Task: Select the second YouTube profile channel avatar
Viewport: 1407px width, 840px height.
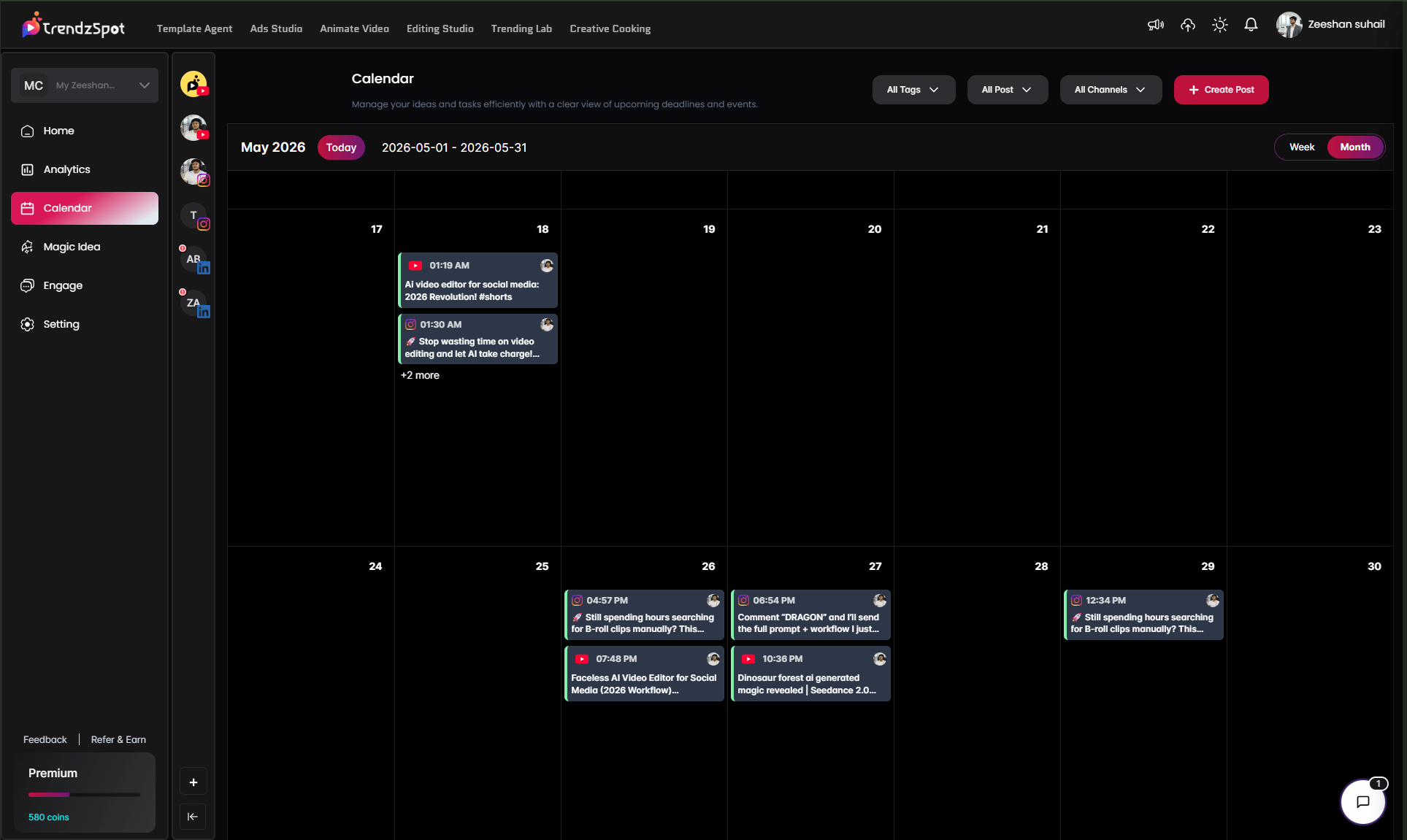Action: 194,128
